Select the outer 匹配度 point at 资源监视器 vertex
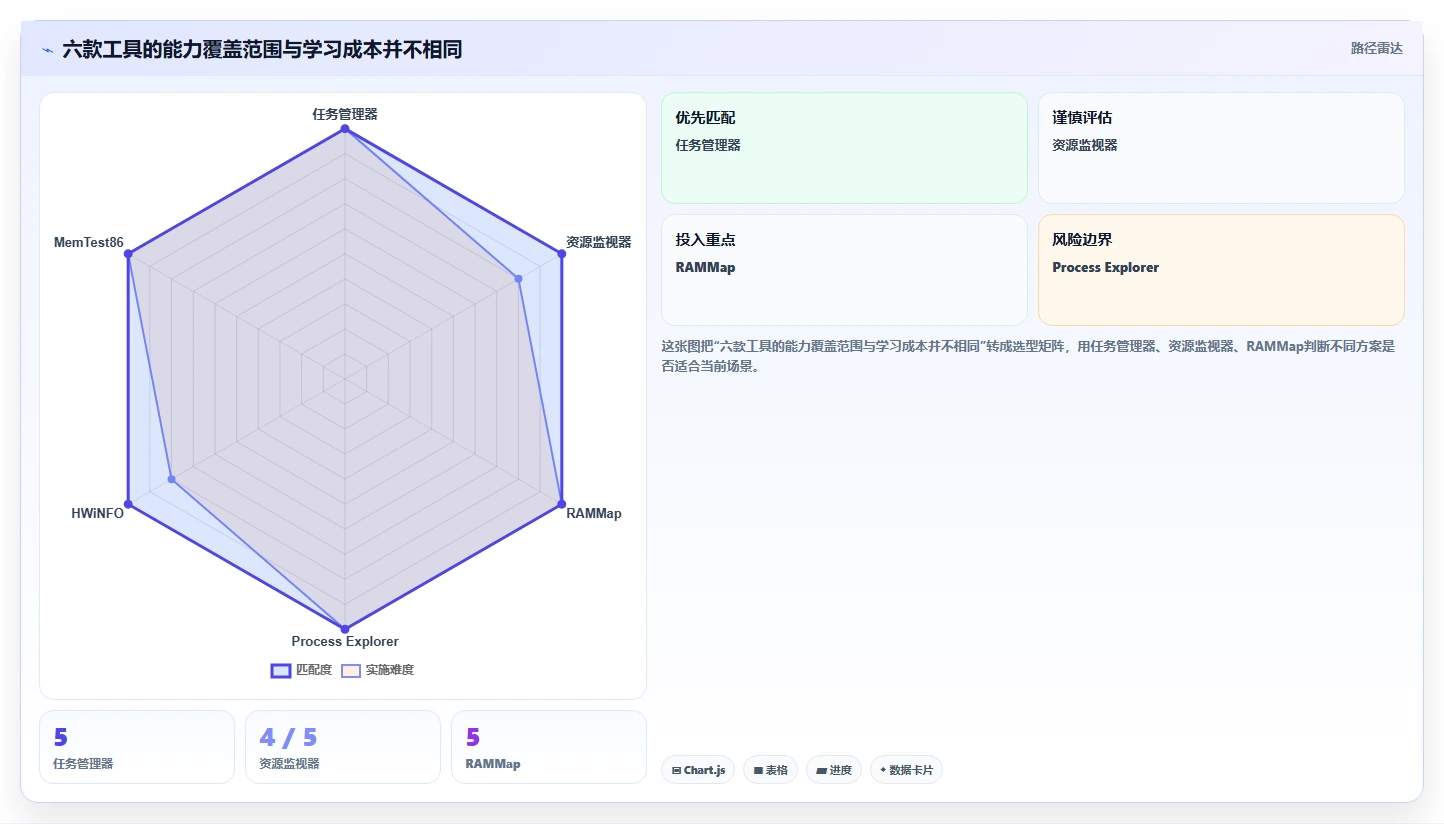Image resolution: width=1444 pixels, height=824 pixels. pyautogui.click(x=562, y=254)
